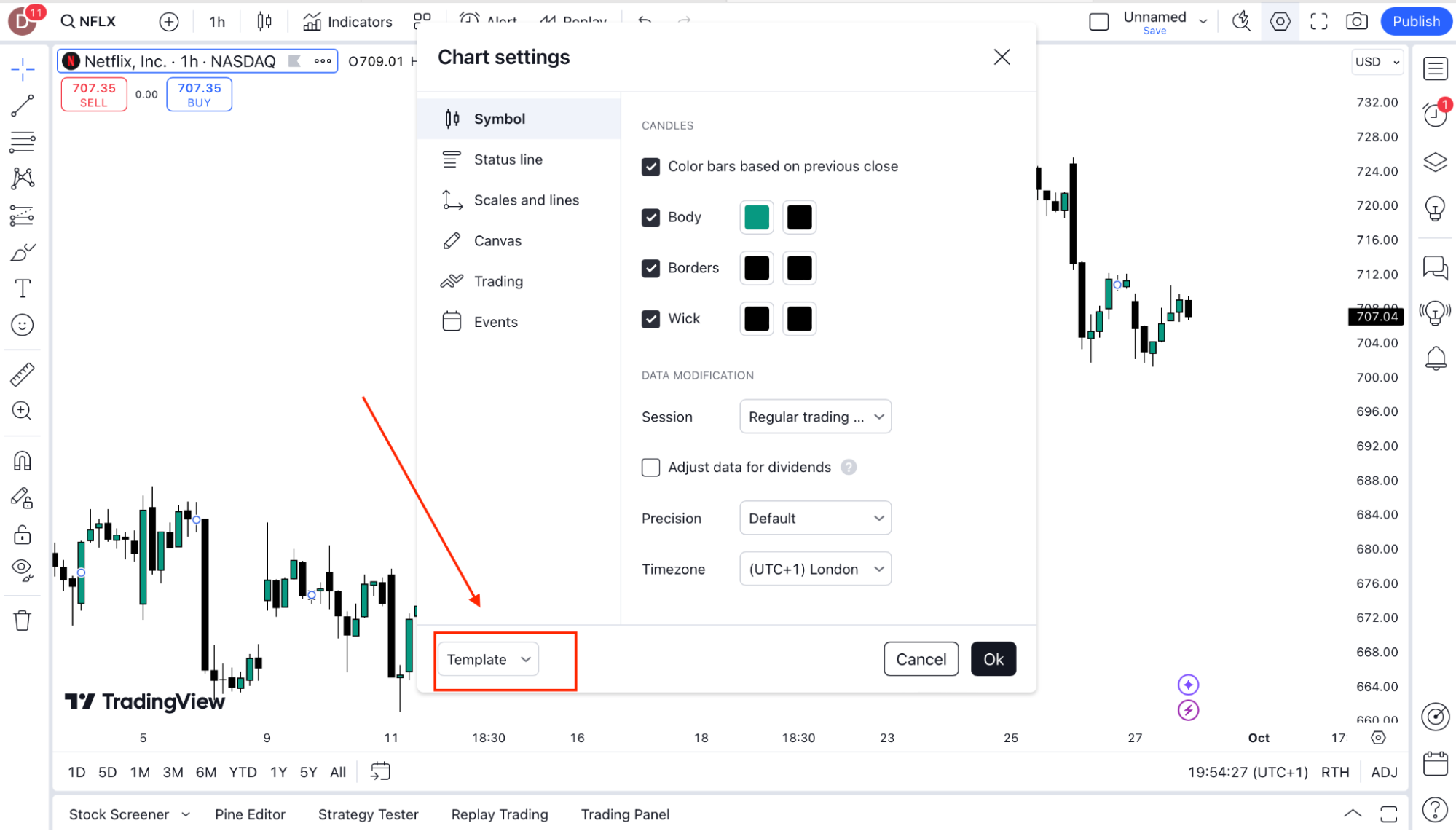Take a chart snapshot with camera icon

1356,22
